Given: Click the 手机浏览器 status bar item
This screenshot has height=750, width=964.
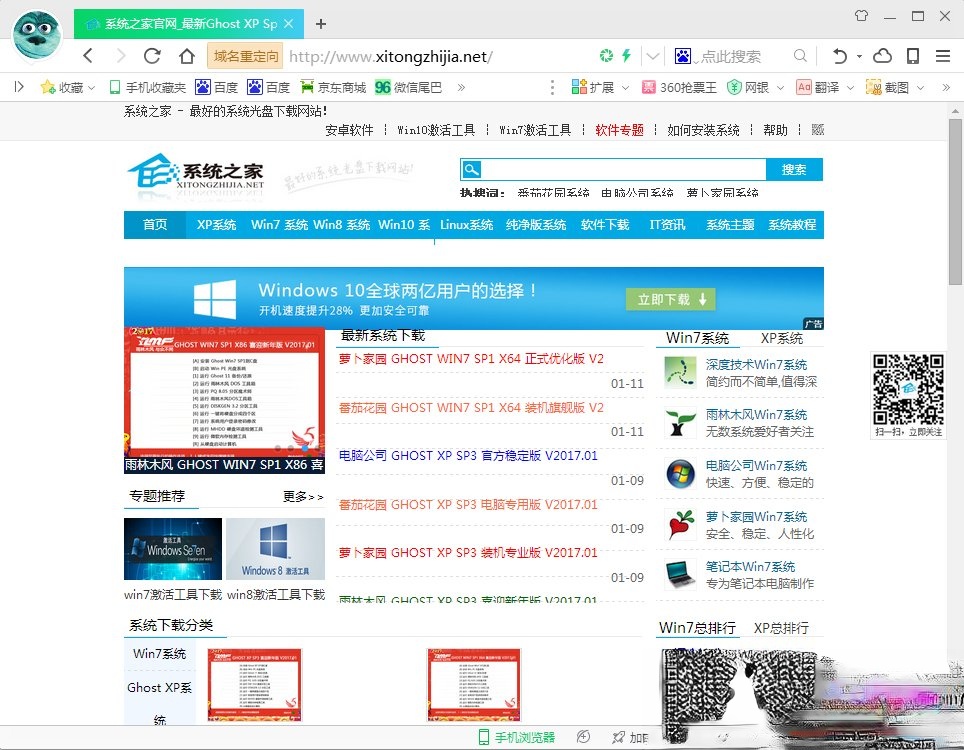Looking at the screenshot, I should coord(516,737).
